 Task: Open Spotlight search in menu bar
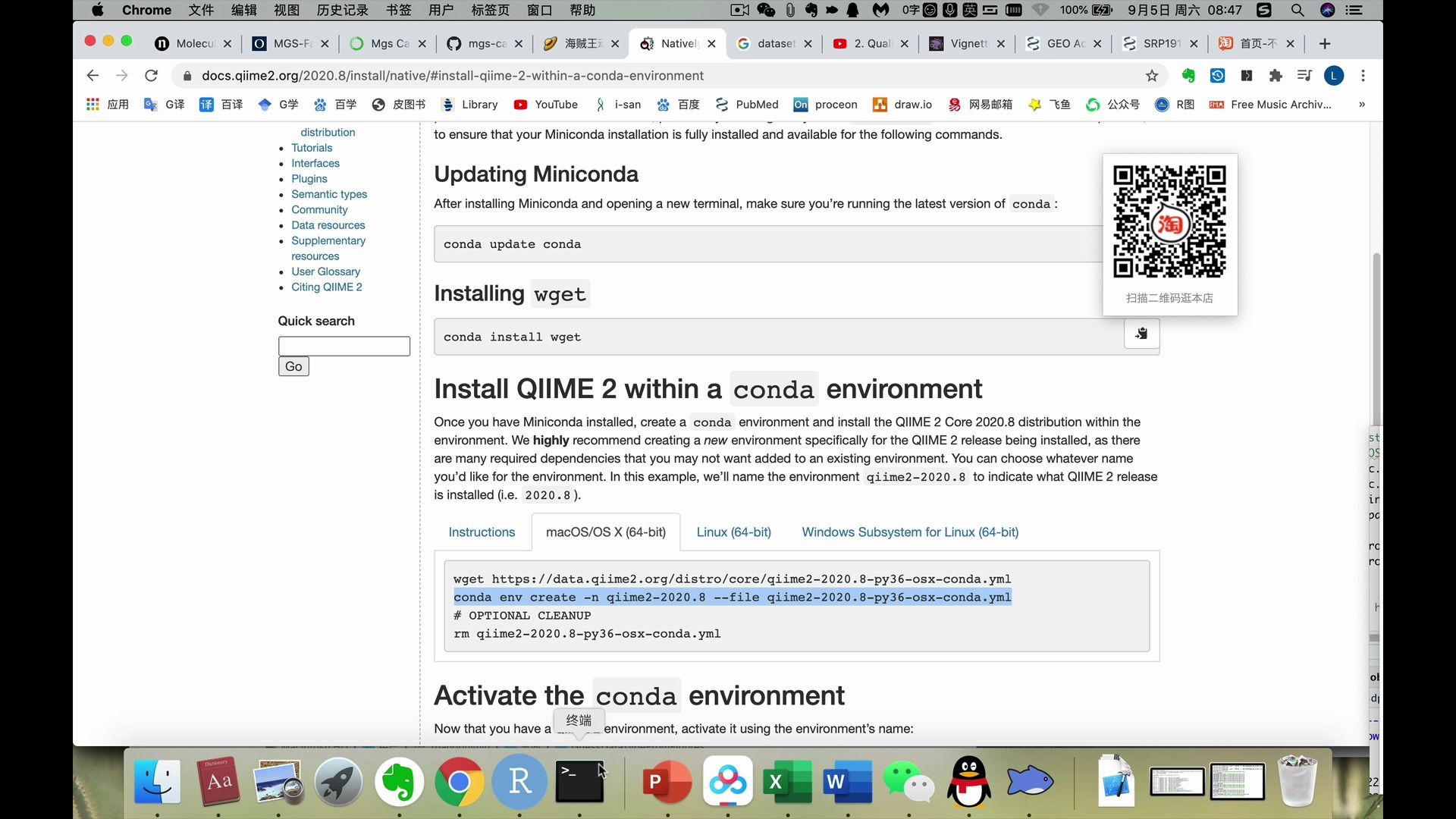[1298, 10]
